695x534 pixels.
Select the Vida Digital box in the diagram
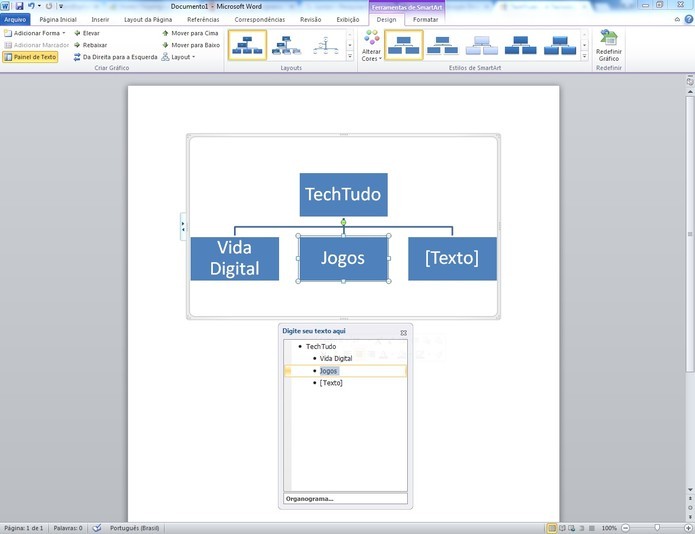coord(234,259)
